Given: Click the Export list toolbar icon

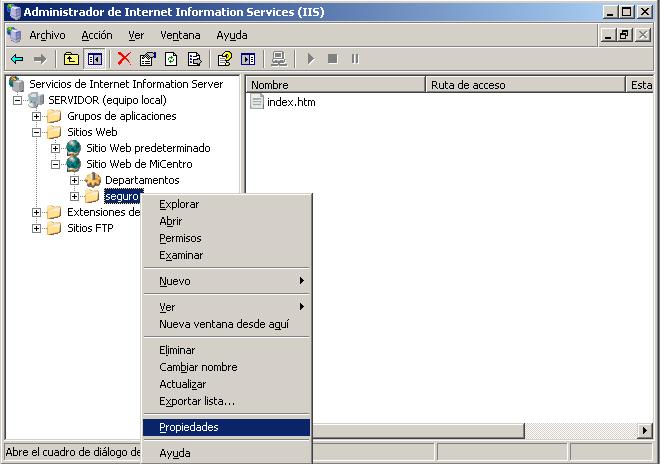Looking at the screenshot, I should (x=195, y=59).
